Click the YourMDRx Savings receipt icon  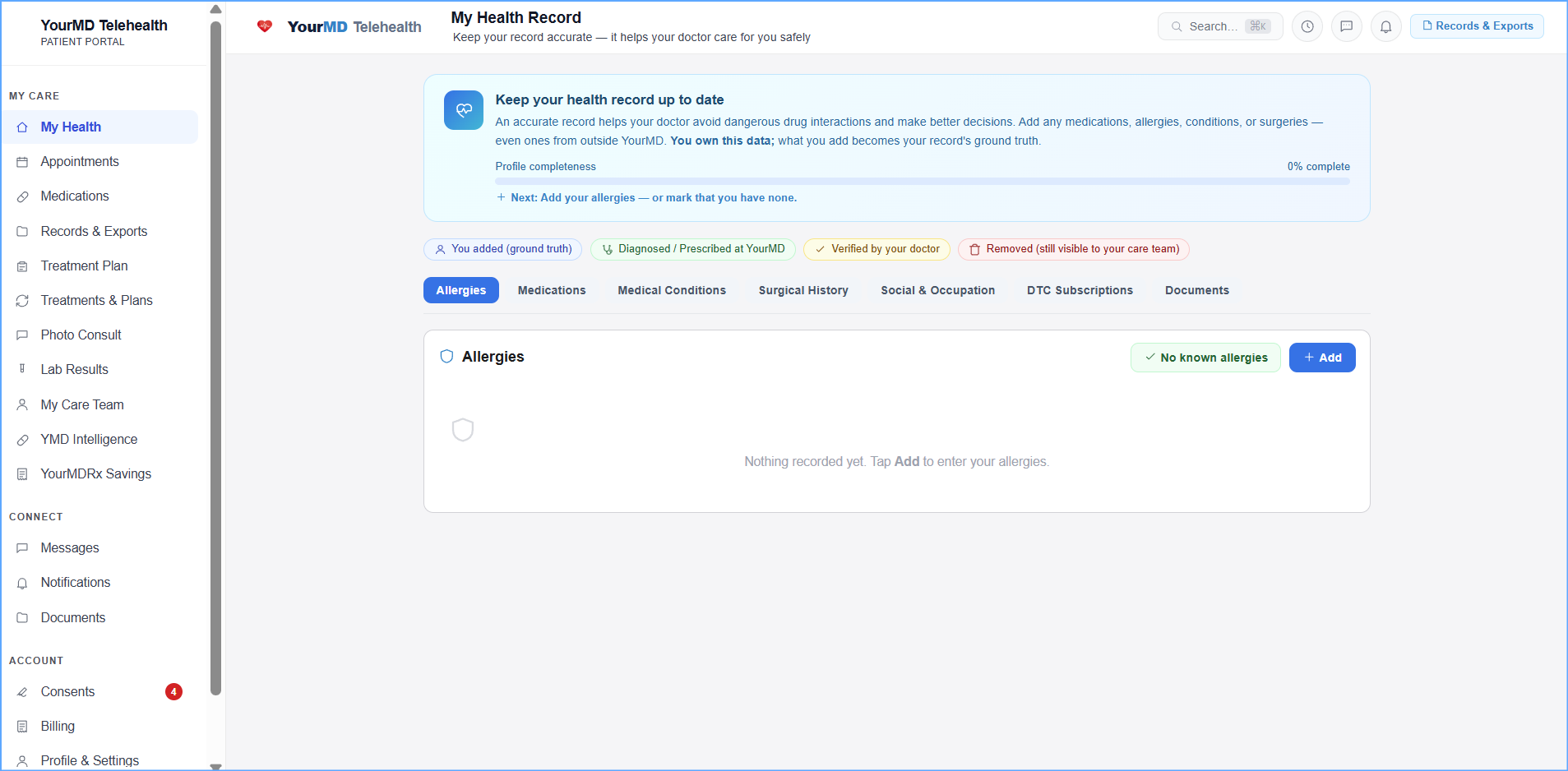point(22,474)
